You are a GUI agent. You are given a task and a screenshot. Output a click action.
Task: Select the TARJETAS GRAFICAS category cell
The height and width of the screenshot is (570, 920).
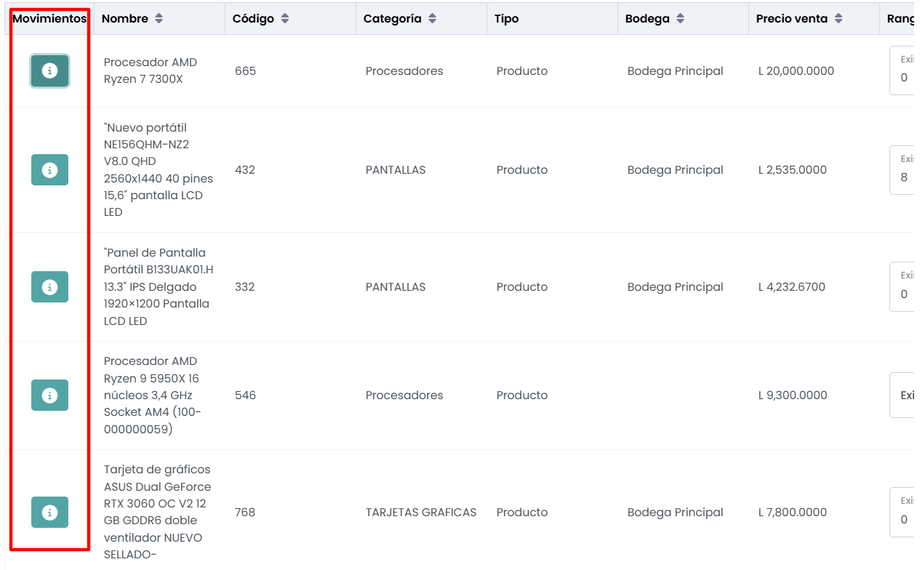[x=421, y=512]
